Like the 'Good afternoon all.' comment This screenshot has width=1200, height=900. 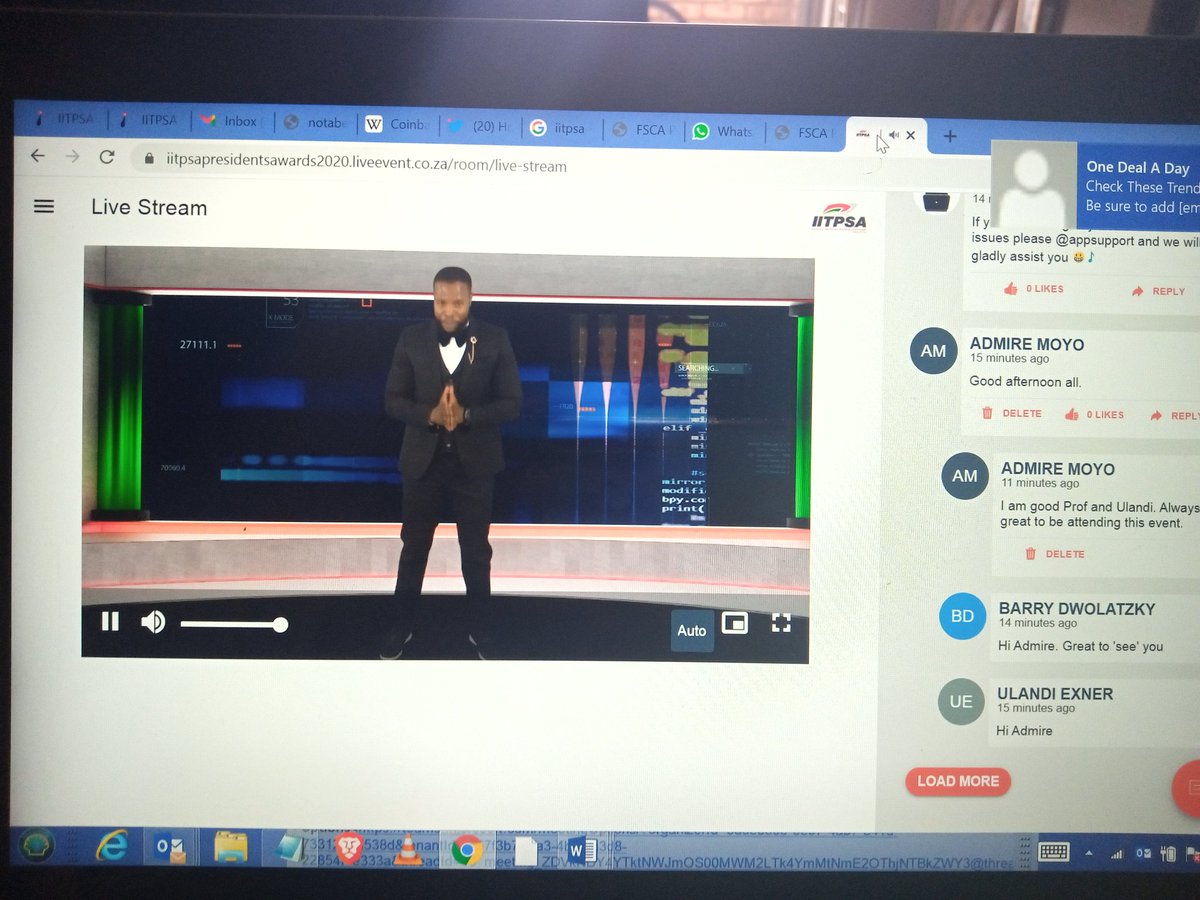pos(1094,414)
